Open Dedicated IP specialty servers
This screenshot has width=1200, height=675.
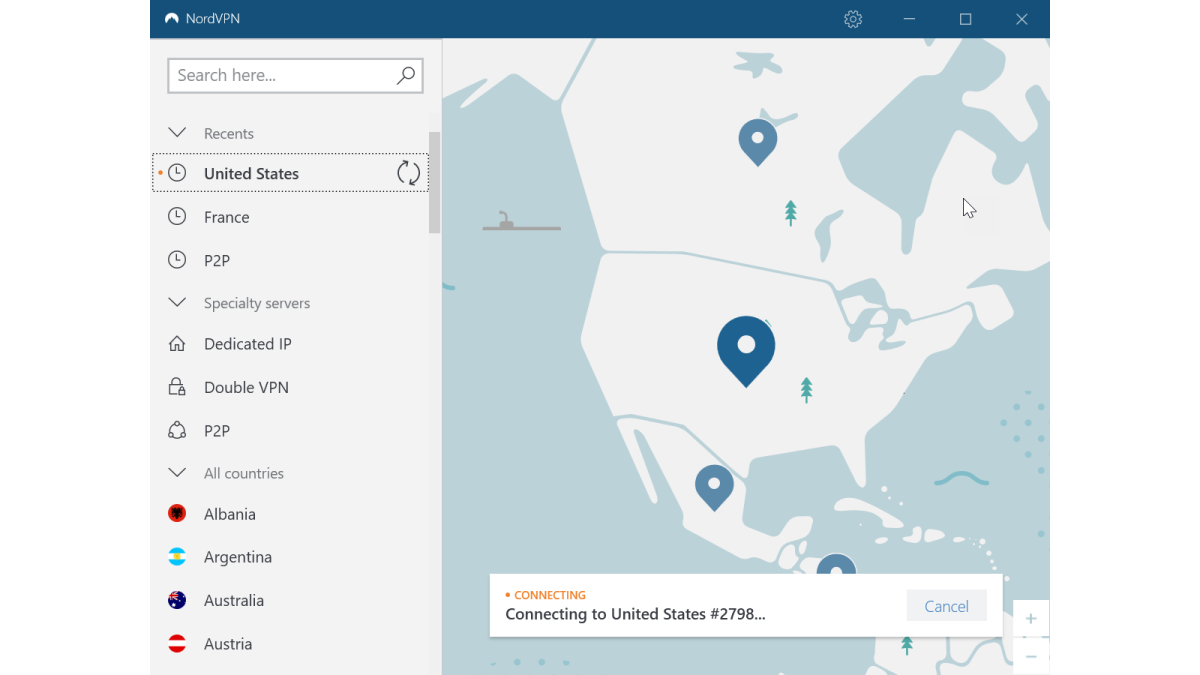[x=290, y=344]
